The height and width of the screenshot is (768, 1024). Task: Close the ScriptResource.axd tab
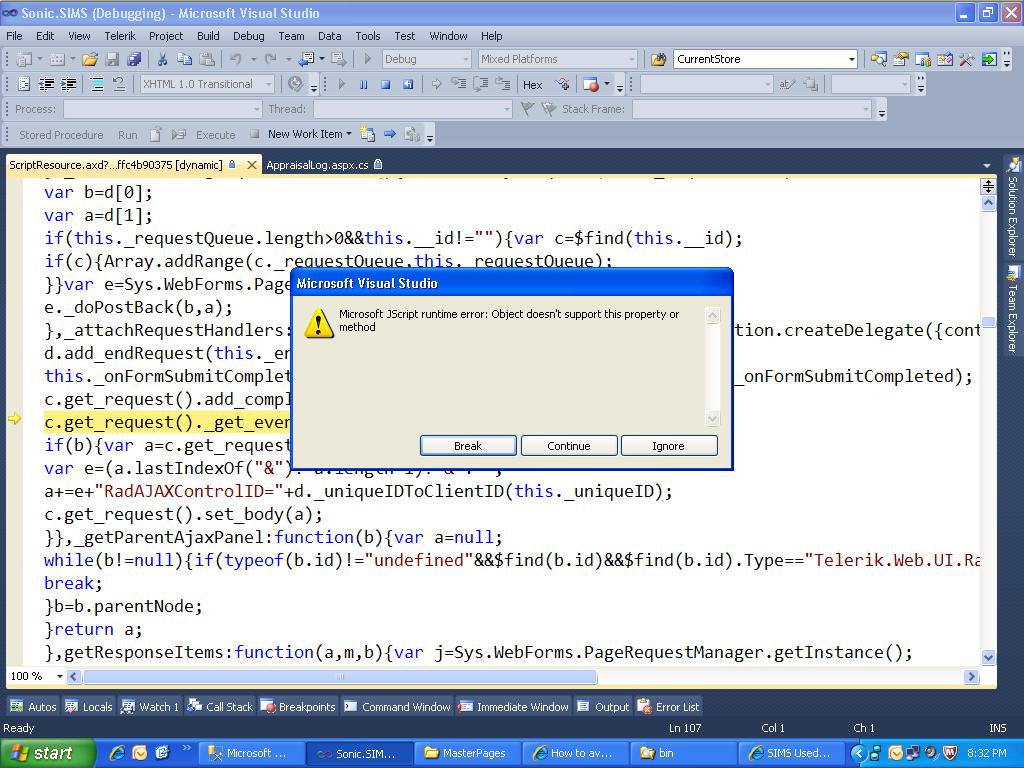[251, 165]
